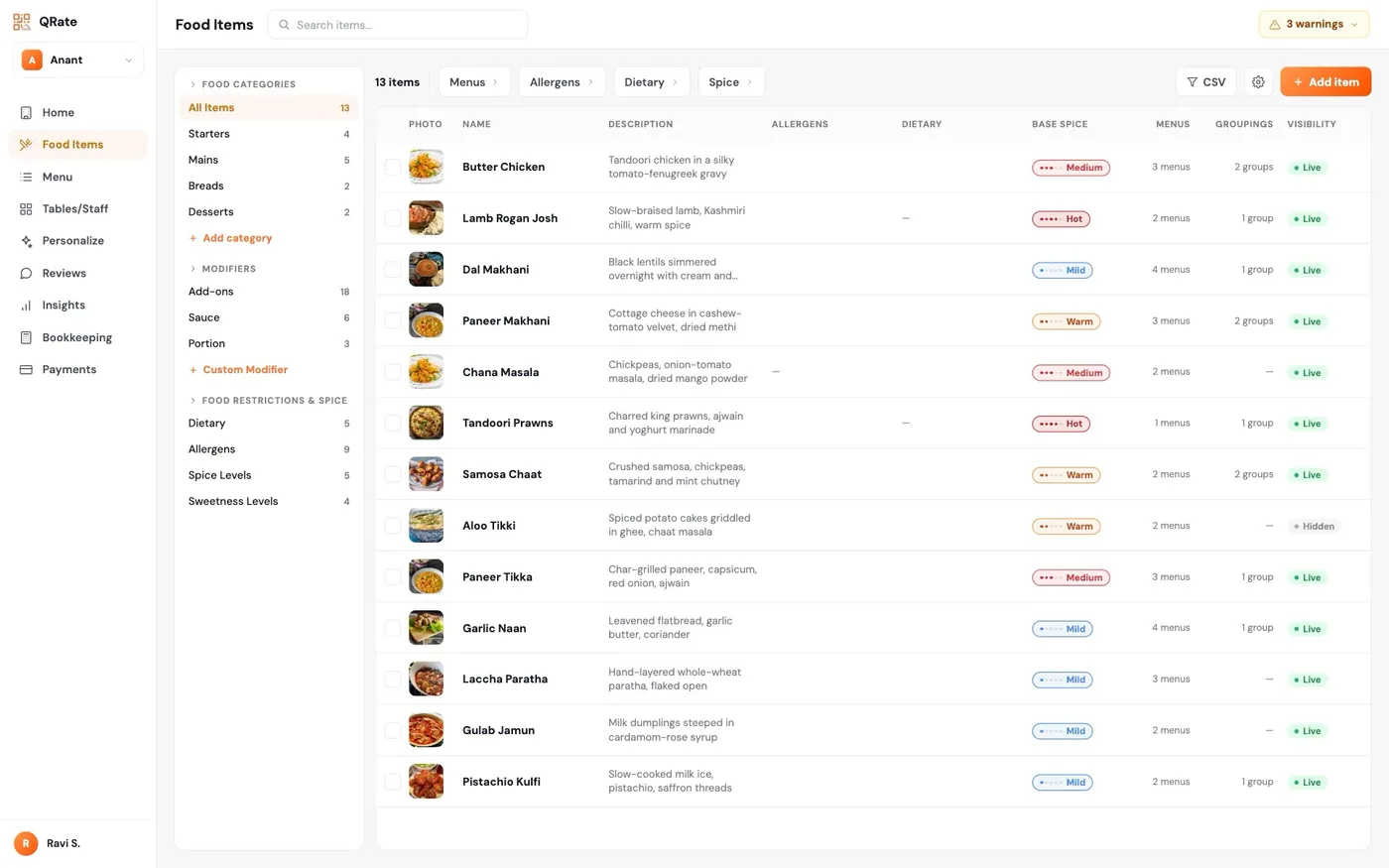Open the Add-ons modifier list

click(x=268, y=292)
